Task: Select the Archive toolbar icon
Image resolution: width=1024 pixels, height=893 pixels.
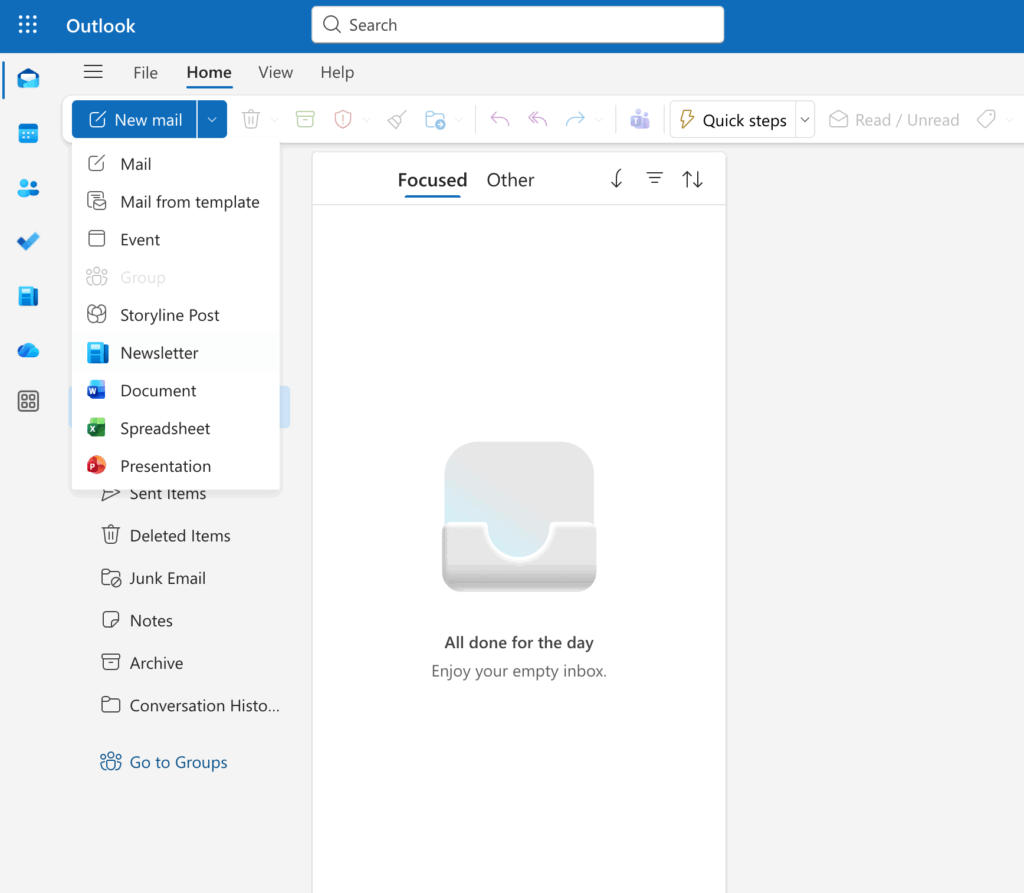Action: [x=304, y=119]
